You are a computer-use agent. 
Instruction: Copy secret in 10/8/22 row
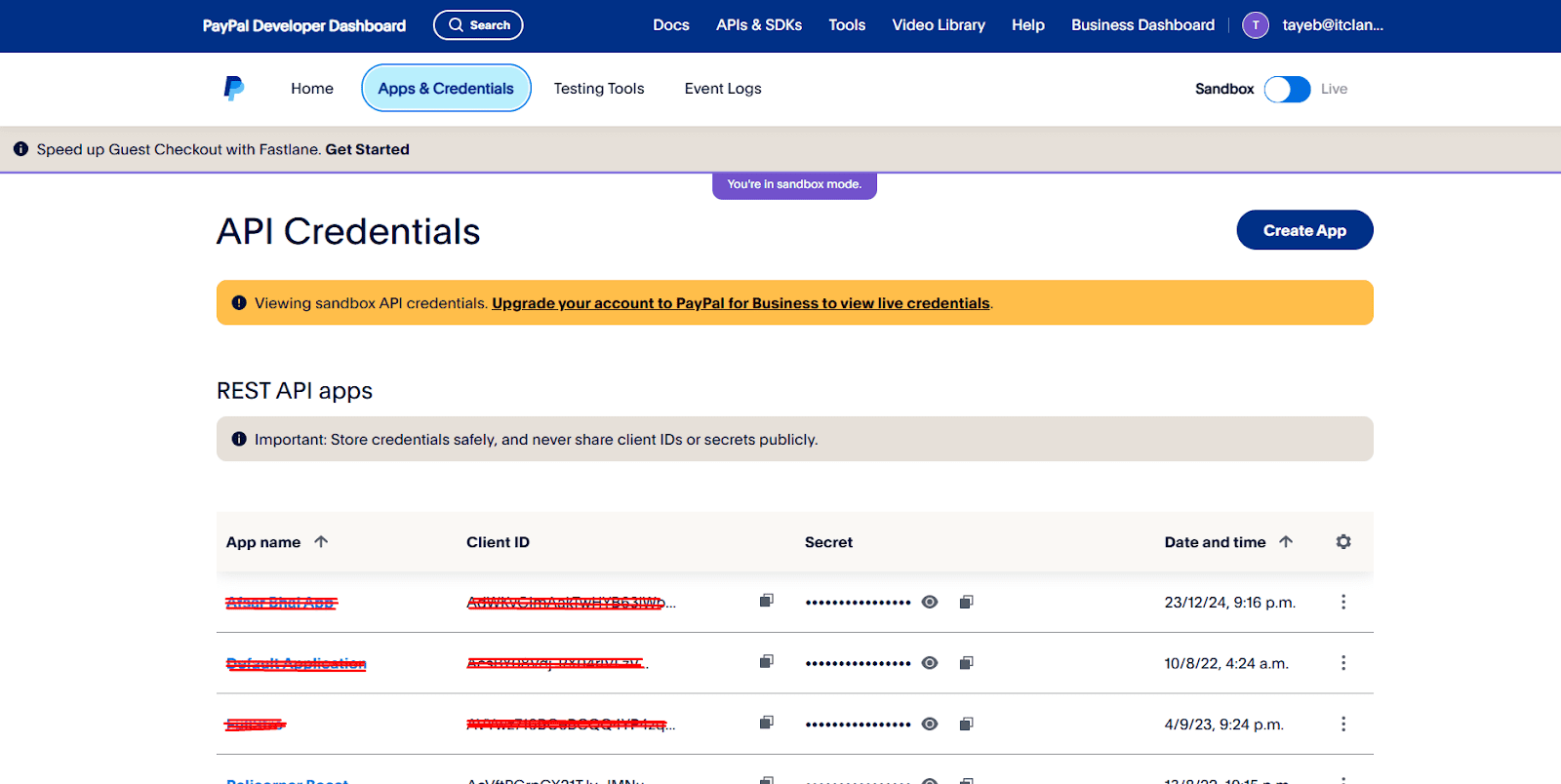point(966,663)
